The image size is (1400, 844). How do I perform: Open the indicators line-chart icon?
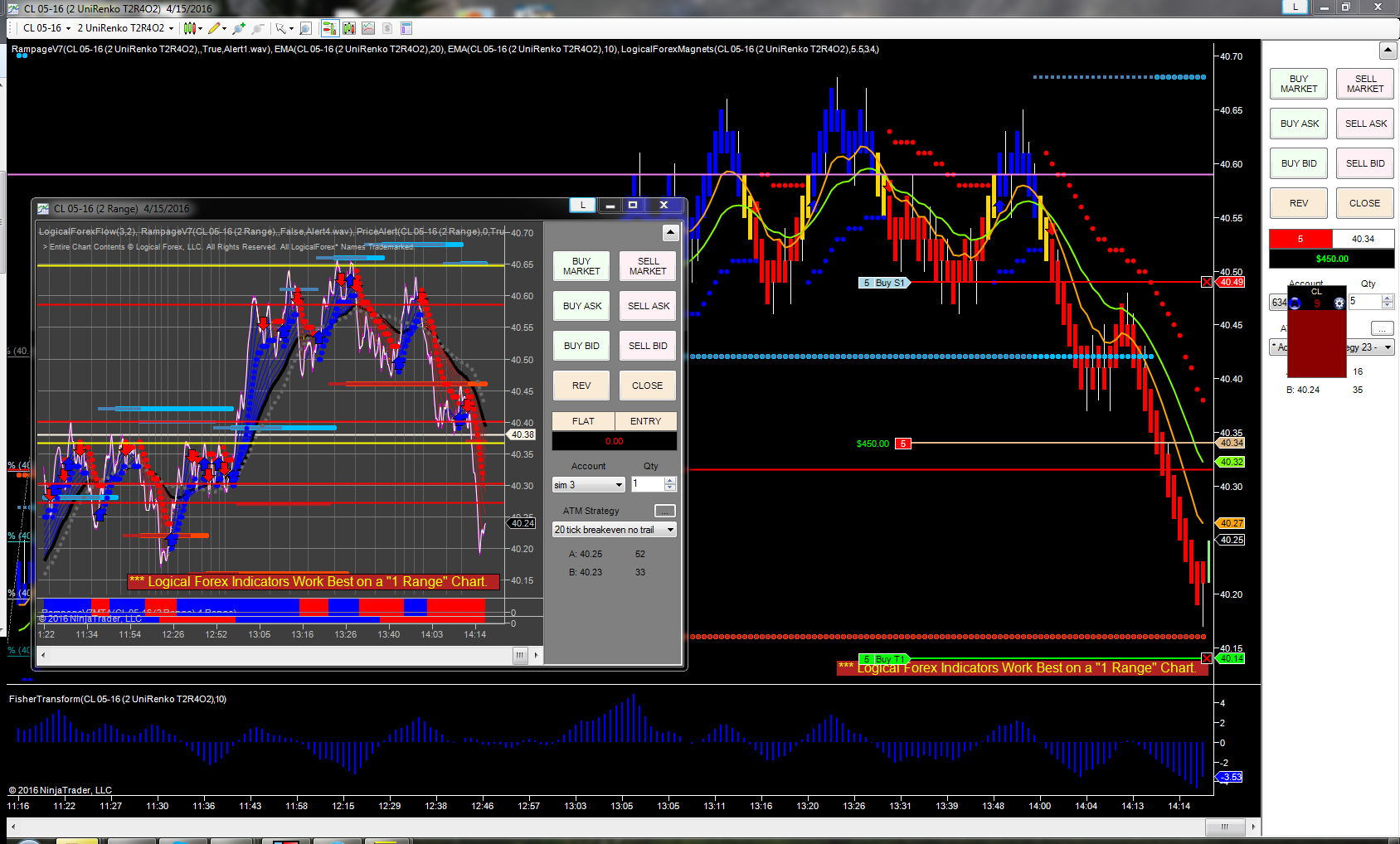(368, 28)
